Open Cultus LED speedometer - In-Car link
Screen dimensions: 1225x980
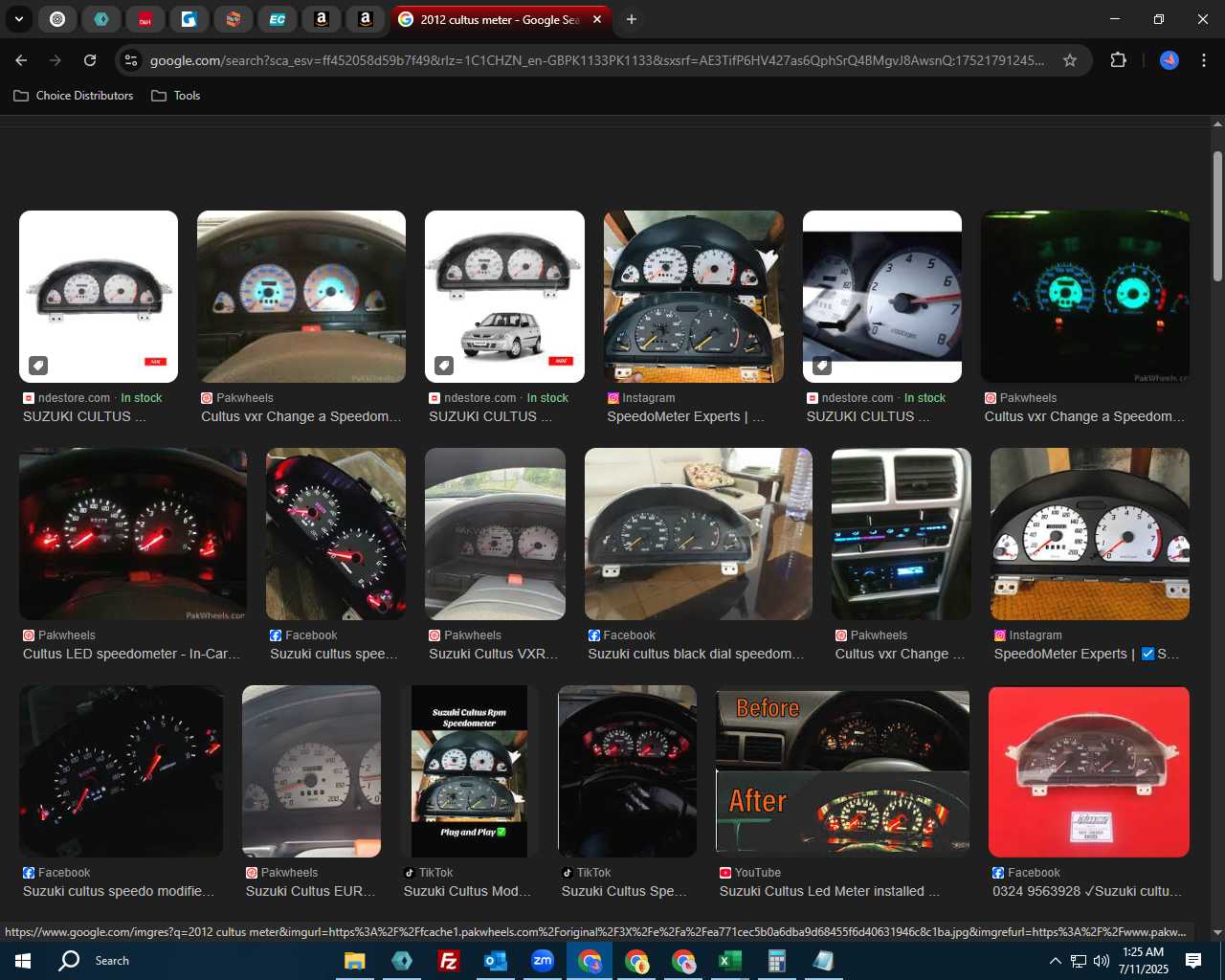pyautogui.click(x=132, y=654)
